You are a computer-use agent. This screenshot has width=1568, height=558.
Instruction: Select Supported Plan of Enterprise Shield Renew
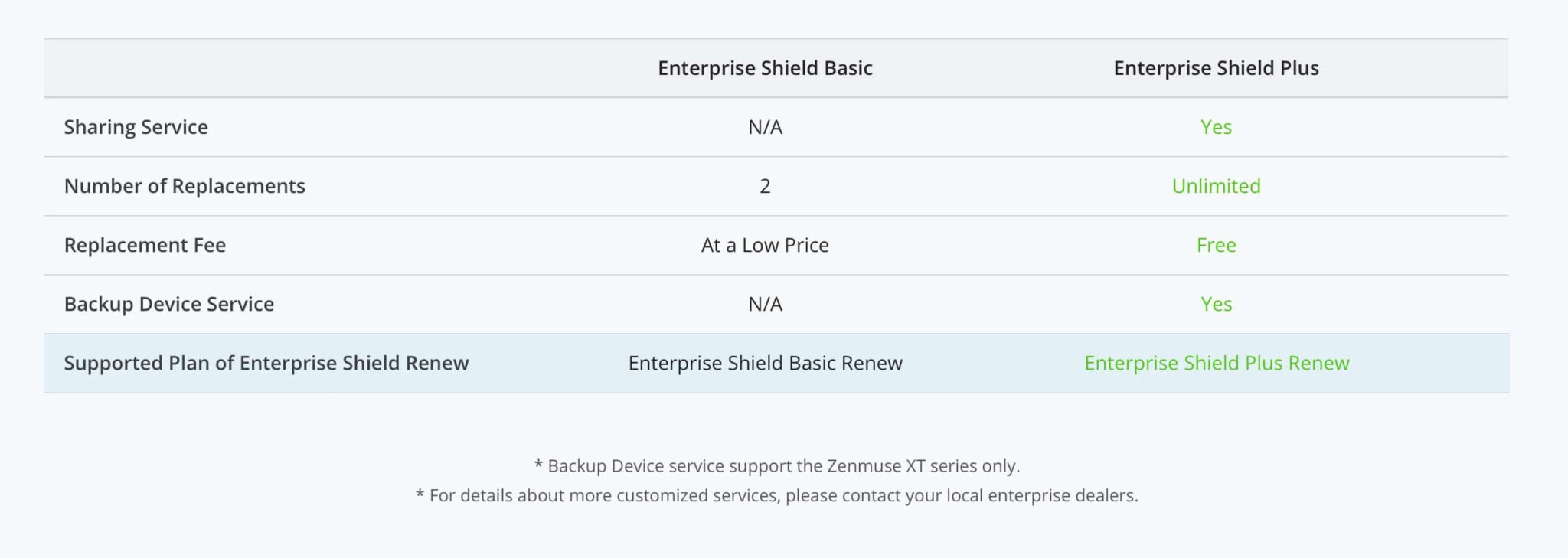[x=266, y=363]
